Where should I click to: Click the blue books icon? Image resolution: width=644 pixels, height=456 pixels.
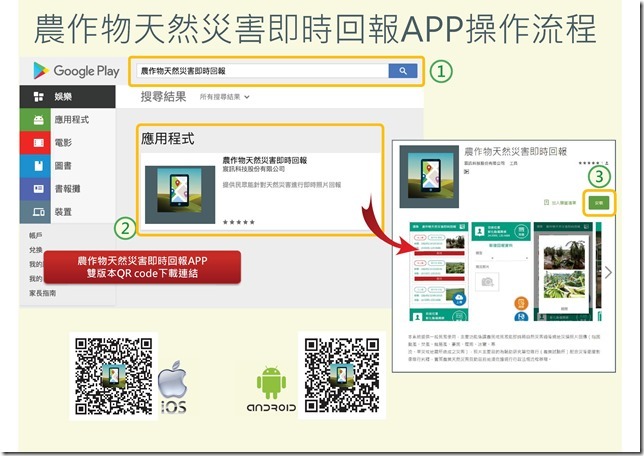pos(39,166)
